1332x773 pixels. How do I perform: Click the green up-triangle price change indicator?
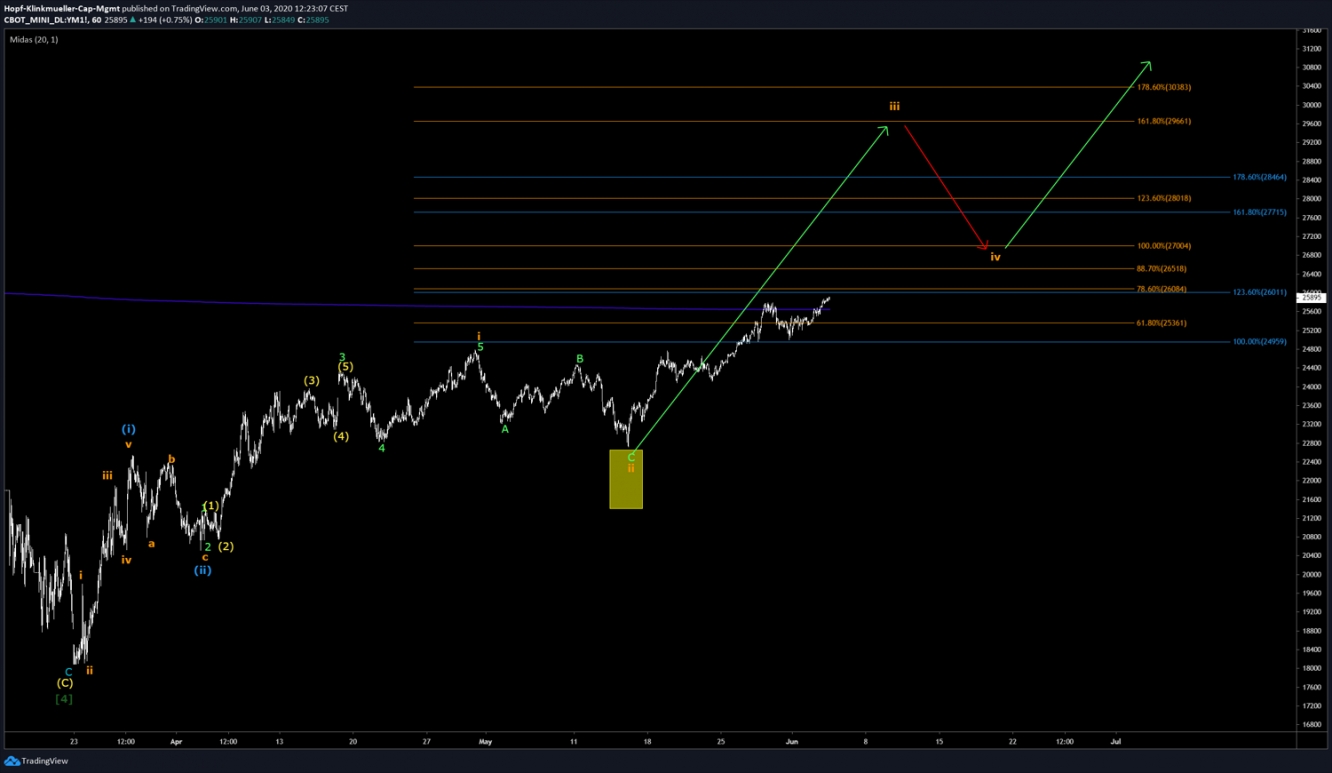pyautogui.click(x=131, y=19)
